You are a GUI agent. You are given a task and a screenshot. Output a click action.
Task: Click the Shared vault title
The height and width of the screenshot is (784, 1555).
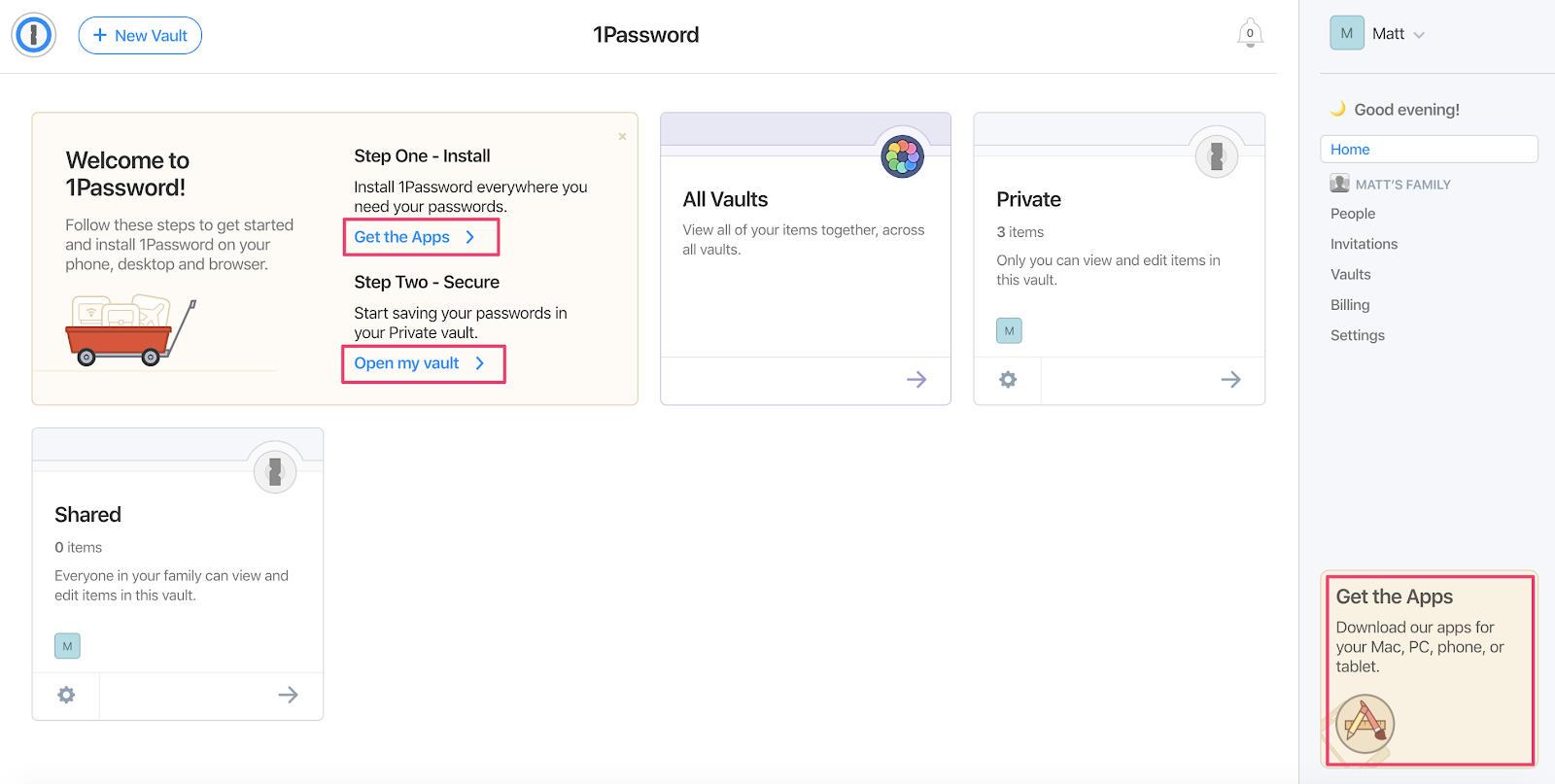(87, 515)
